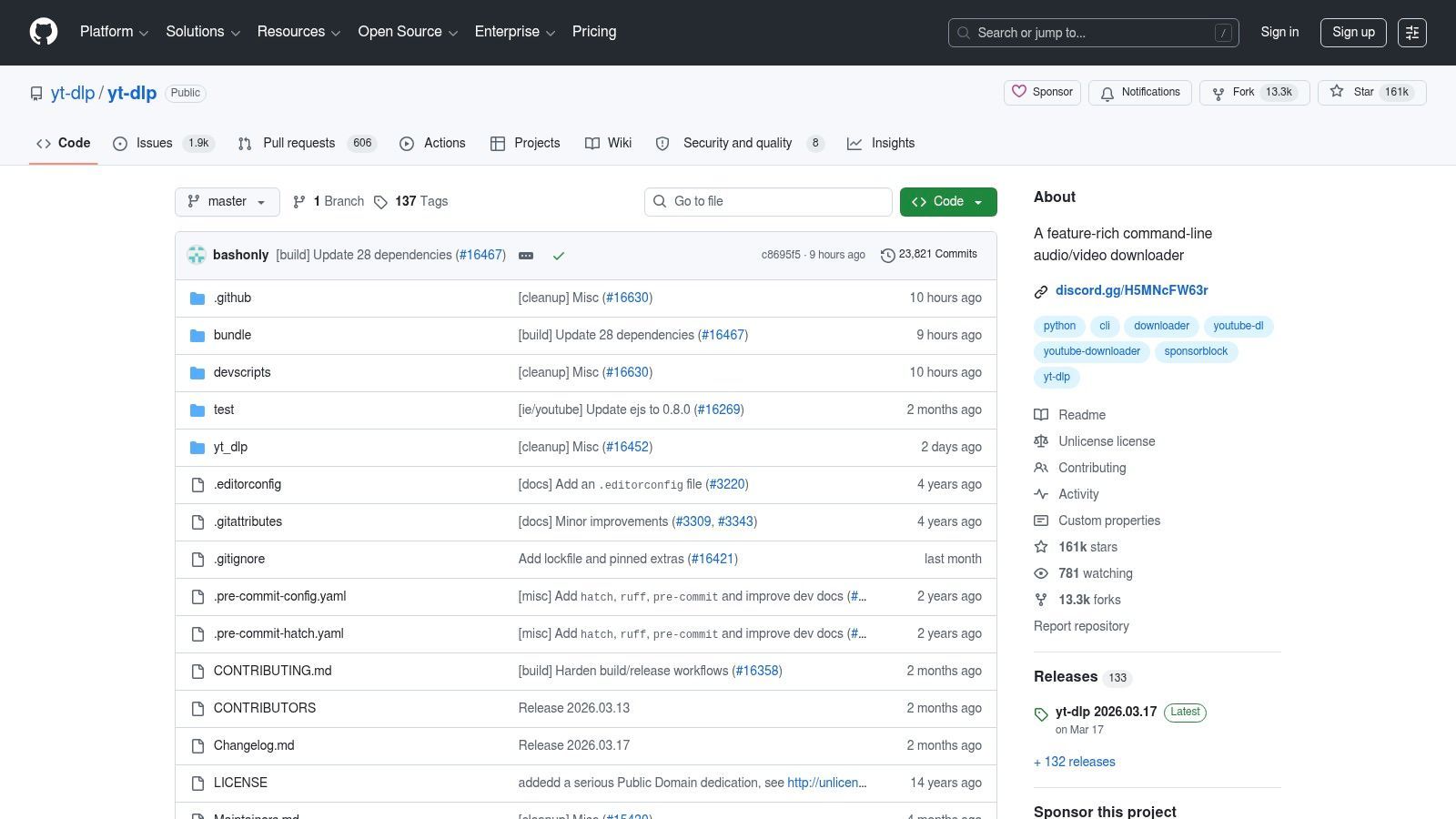Open the Projects tab

(525, 144)
